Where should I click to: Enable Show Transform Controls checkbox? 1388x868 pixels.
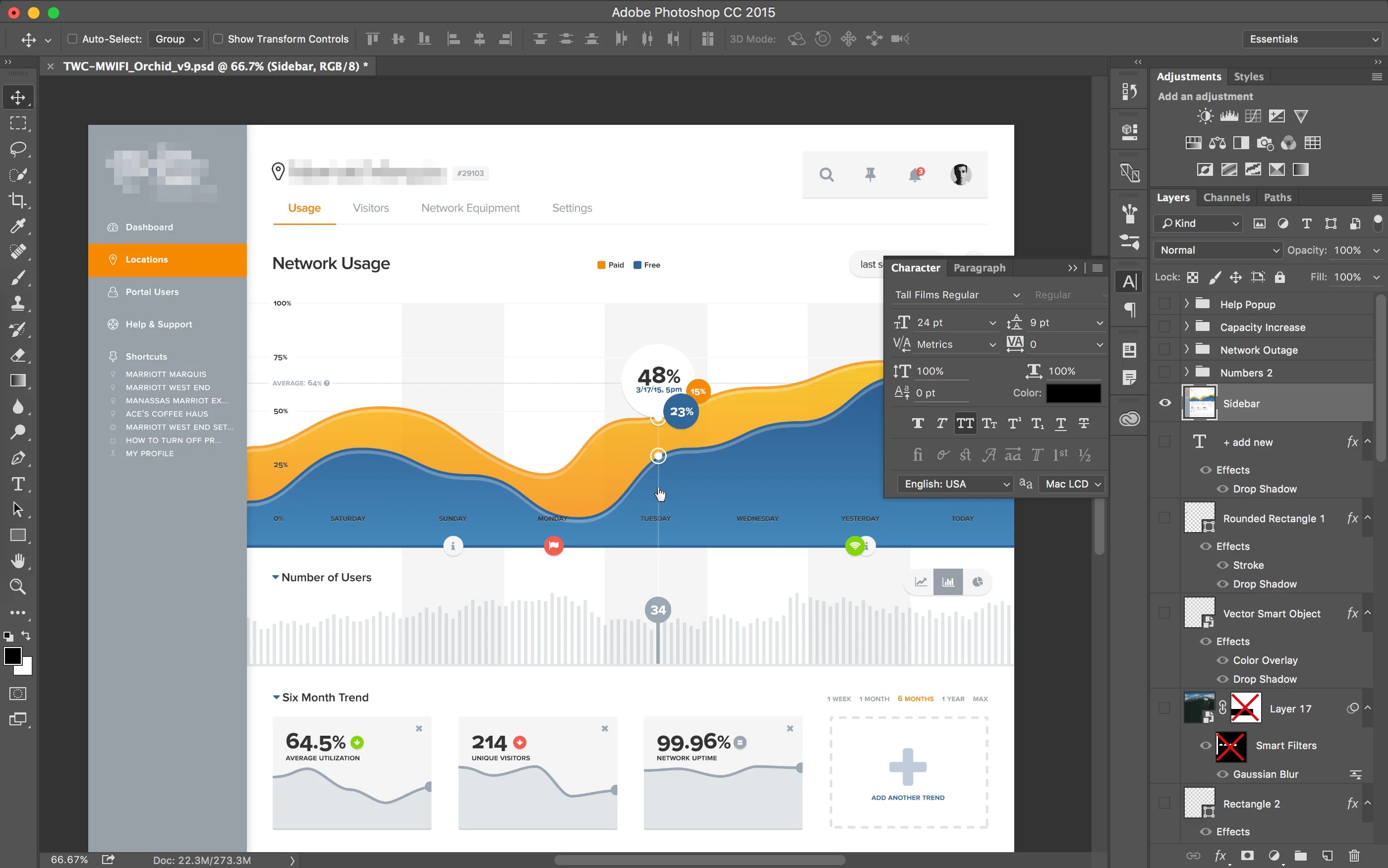[x=218, y=39]
